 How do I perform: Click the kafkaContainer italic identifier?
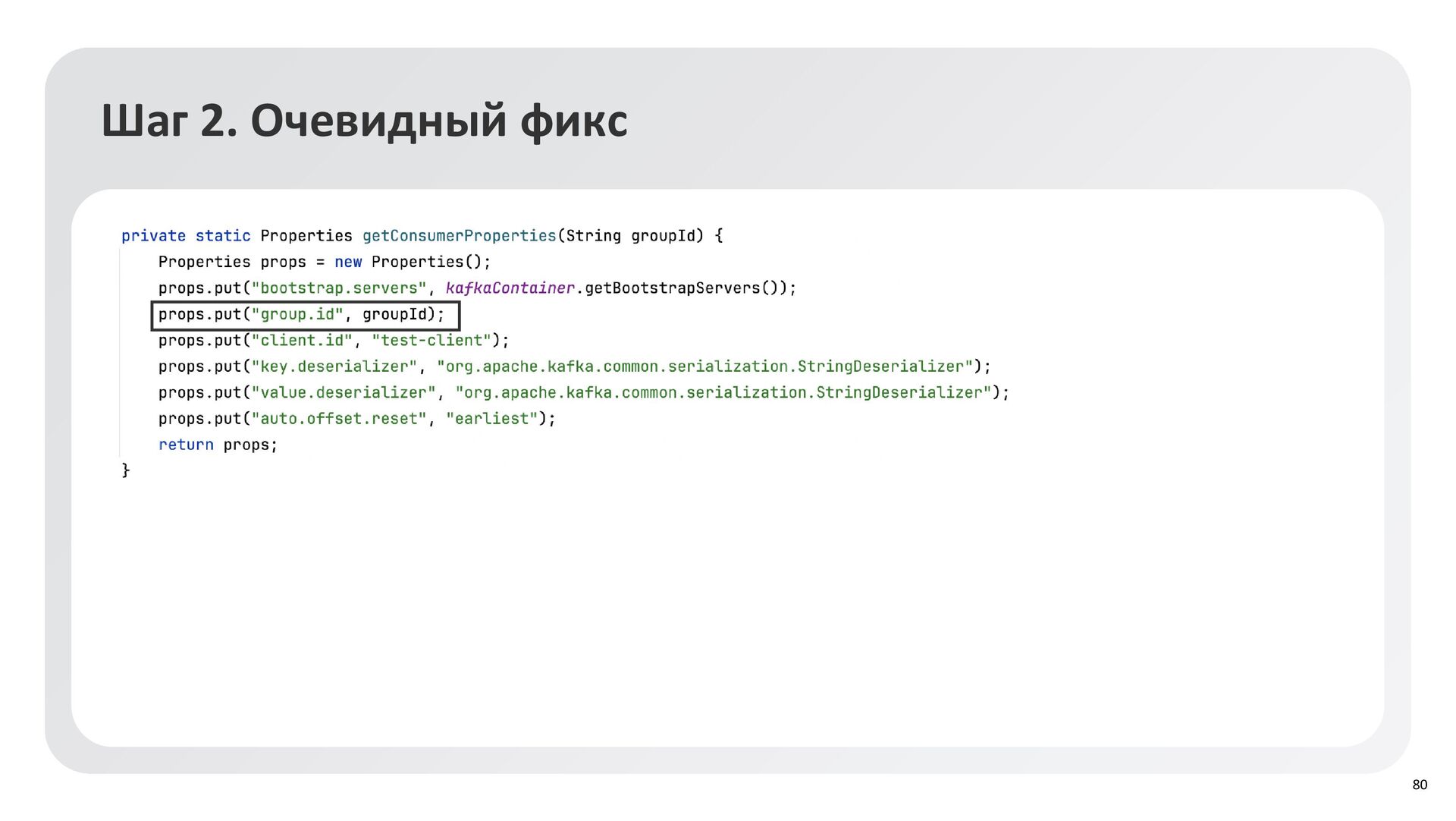[x=510, y=288]
